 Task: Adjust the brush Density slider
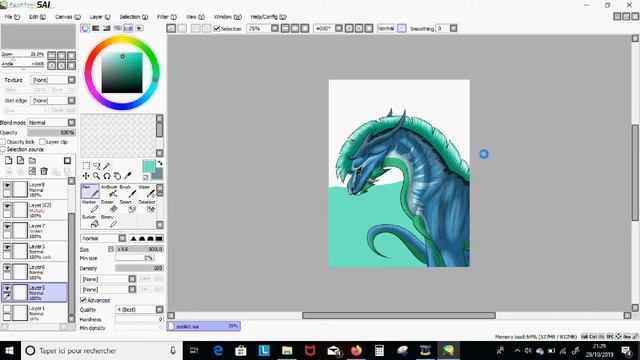click(139, 268)
